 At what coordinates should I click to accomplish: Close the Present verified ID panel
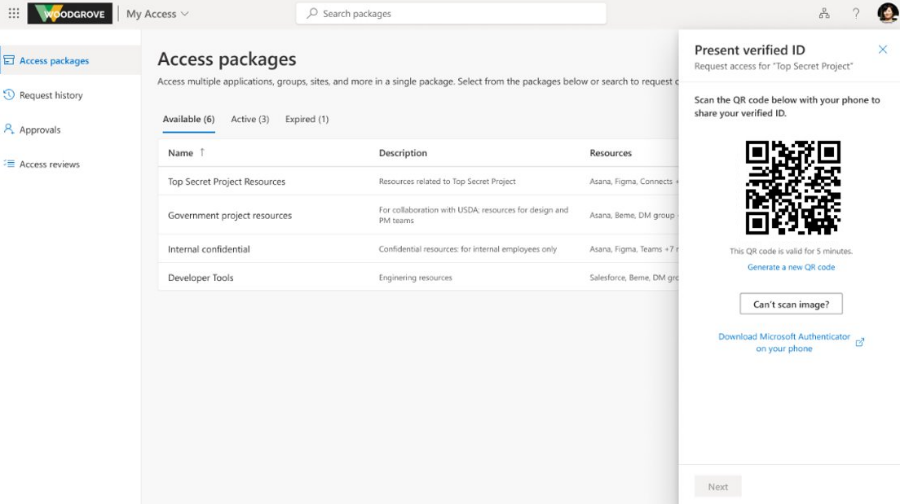[882, 49]
